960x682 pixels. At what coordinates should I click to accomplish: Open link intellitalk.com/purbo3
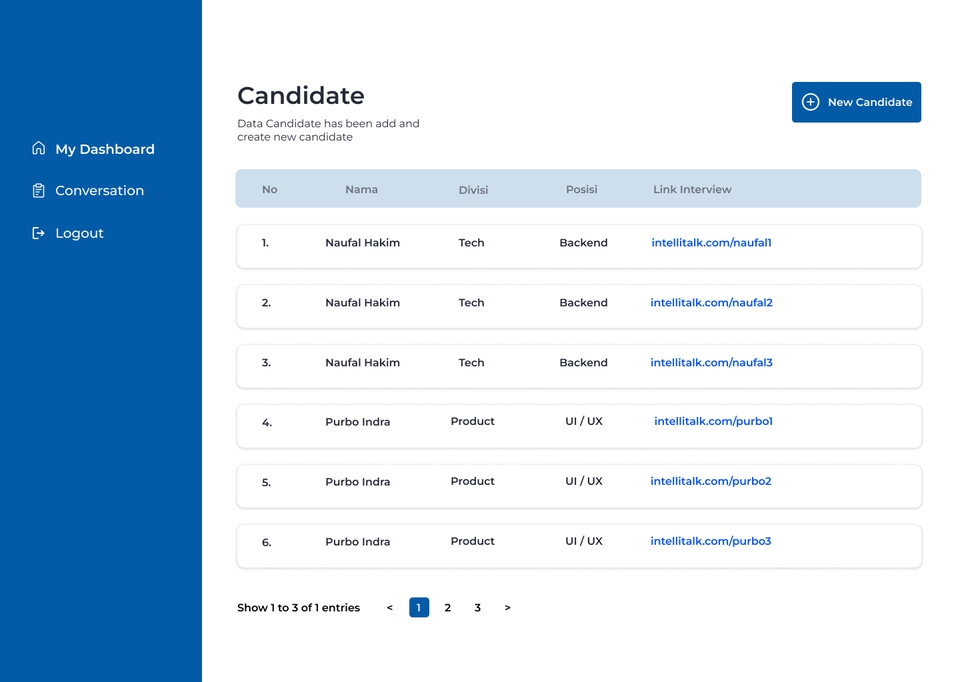pos(711,541)
